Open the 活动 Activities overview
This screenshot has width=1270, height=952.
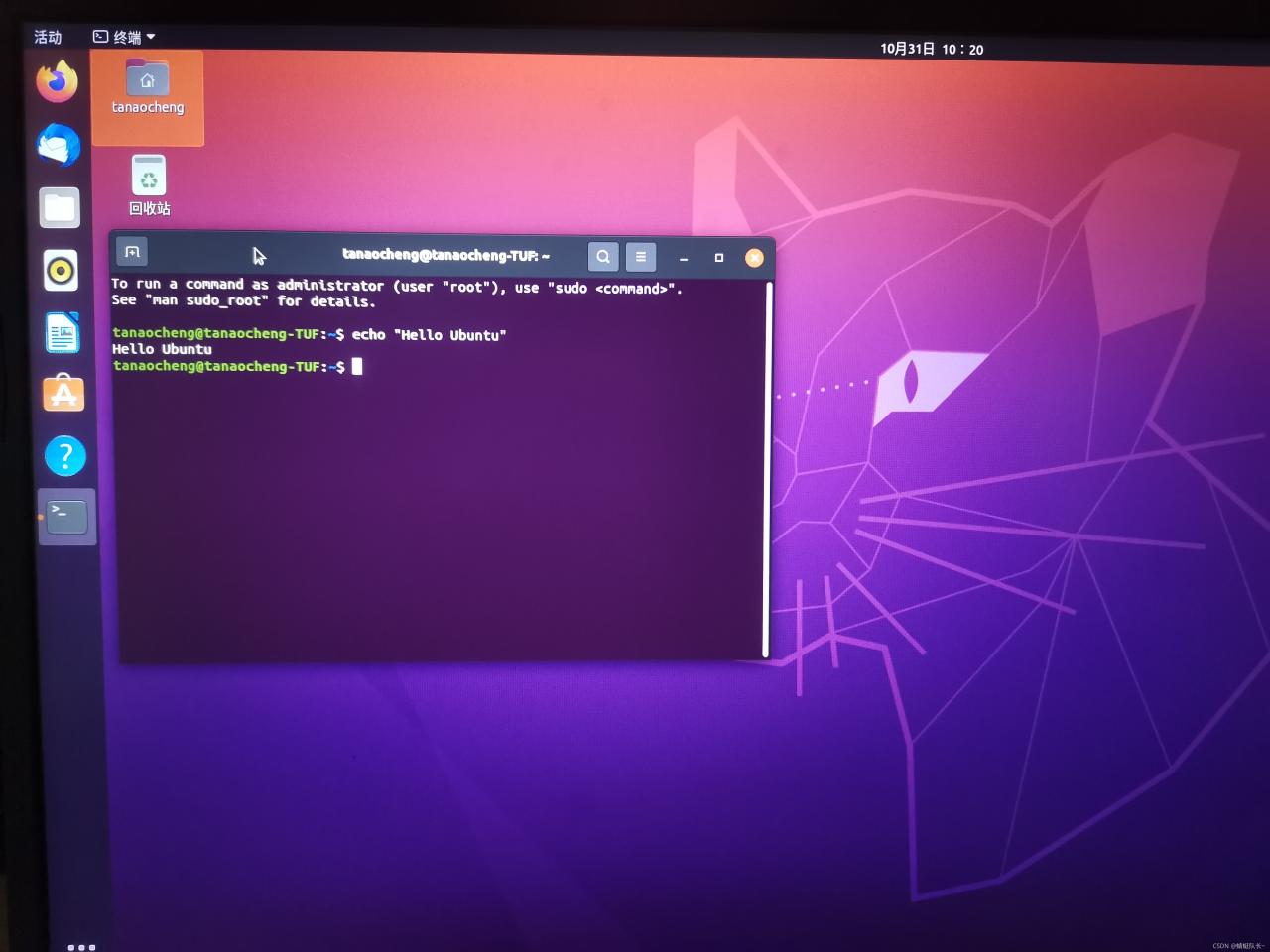(x=48, y=37)
